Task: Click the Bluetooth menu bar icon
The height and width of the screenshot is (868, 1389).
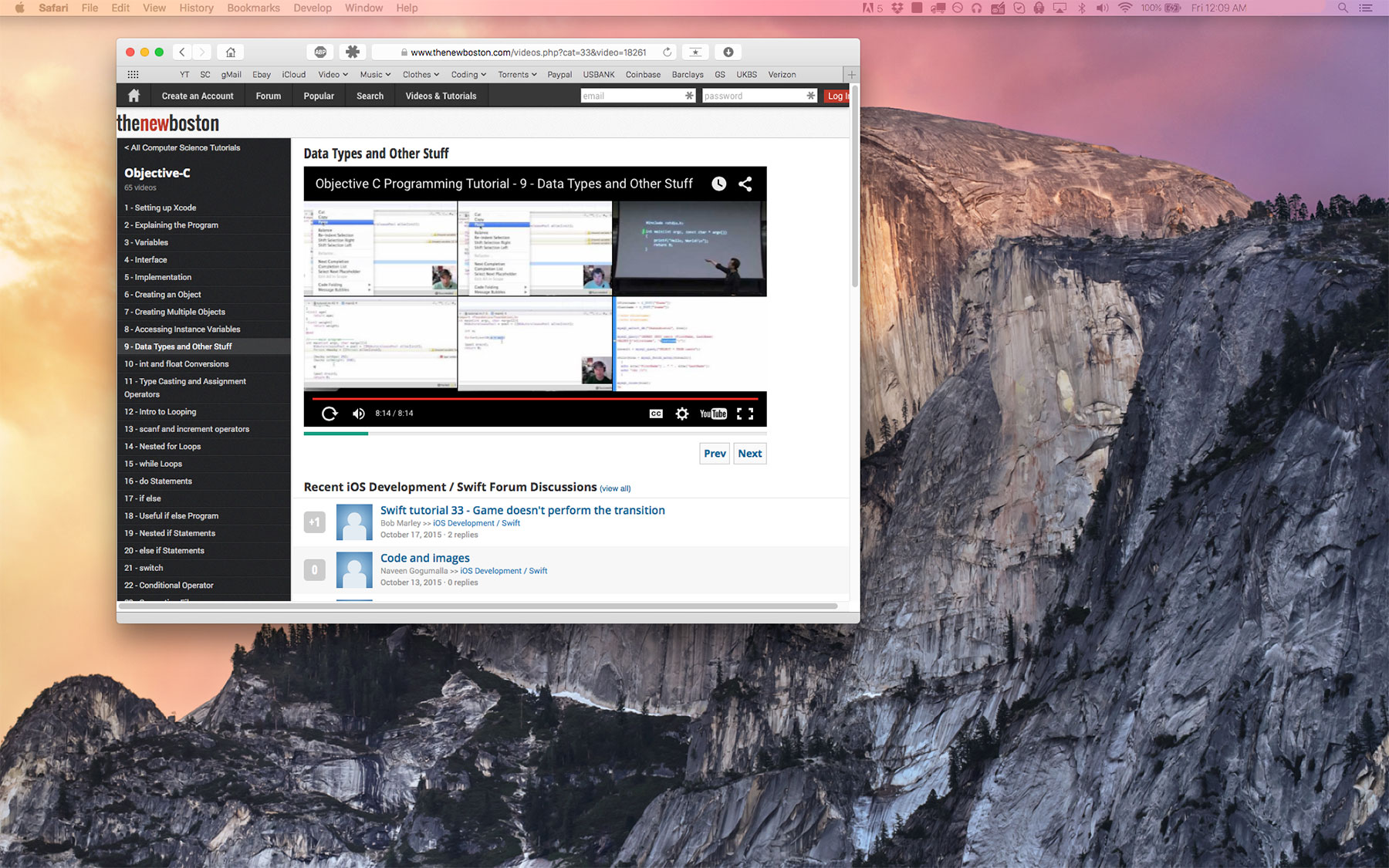Action: [1082, 8]
